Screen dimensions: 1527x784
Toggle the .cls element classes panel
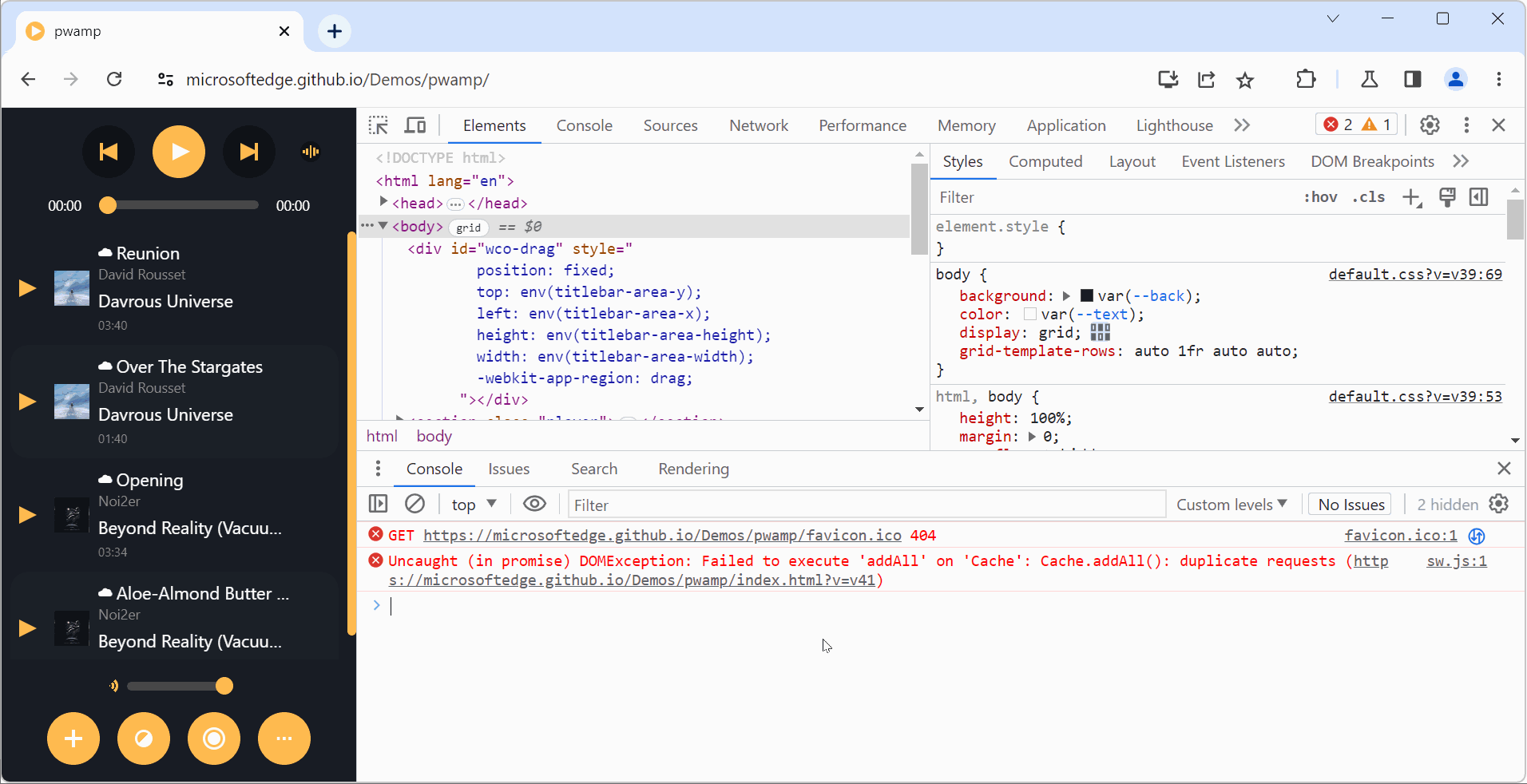[x=1368, y=197]
